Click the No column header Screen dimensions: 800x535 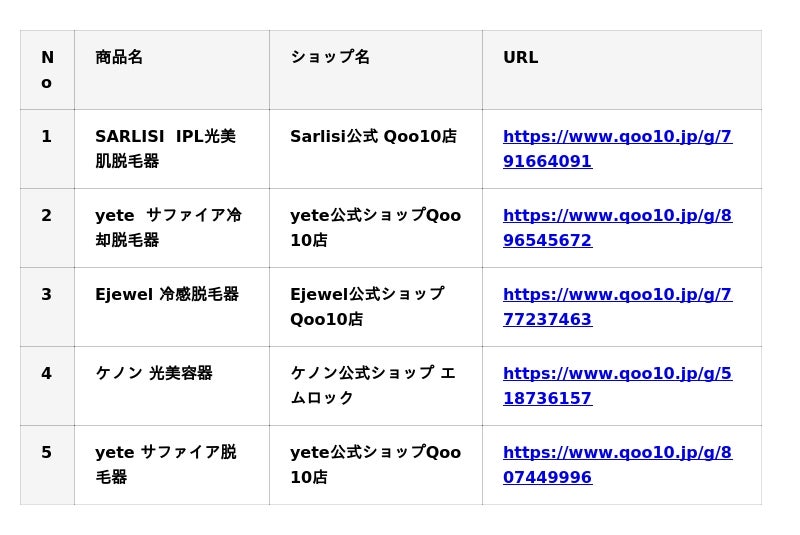47,70
